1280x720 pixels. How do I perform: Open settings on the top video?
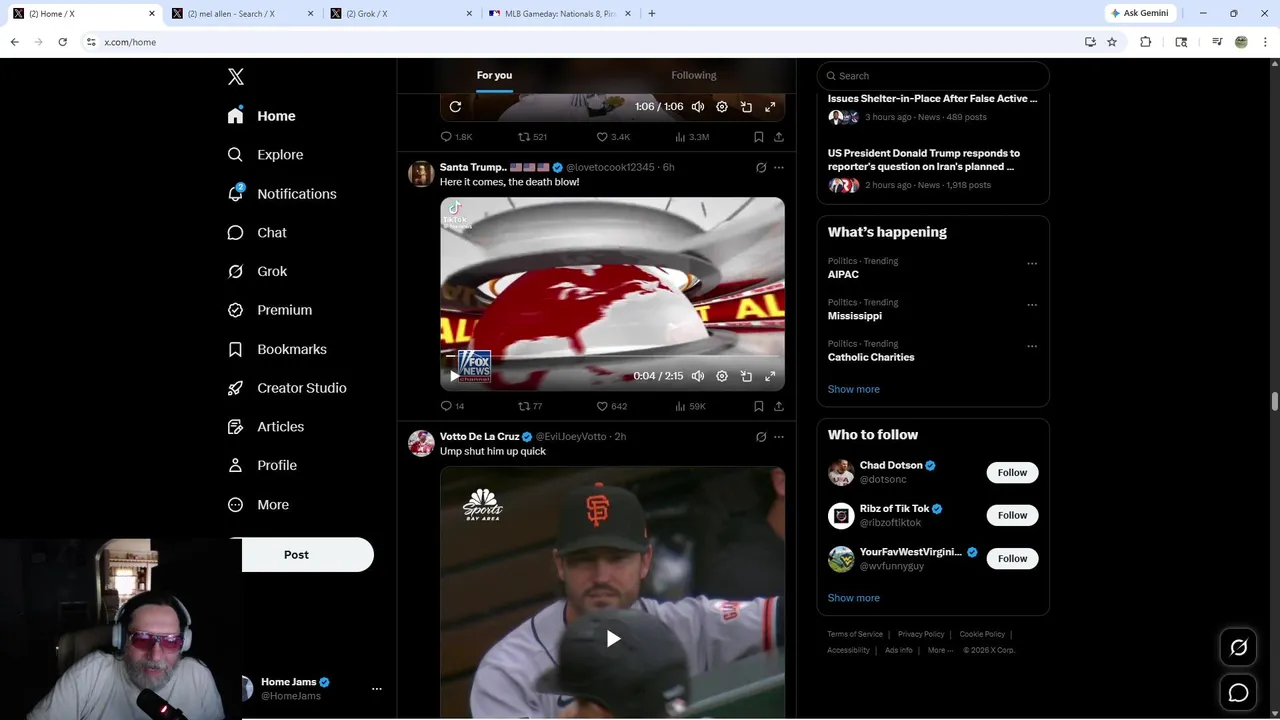click(722, 107)
